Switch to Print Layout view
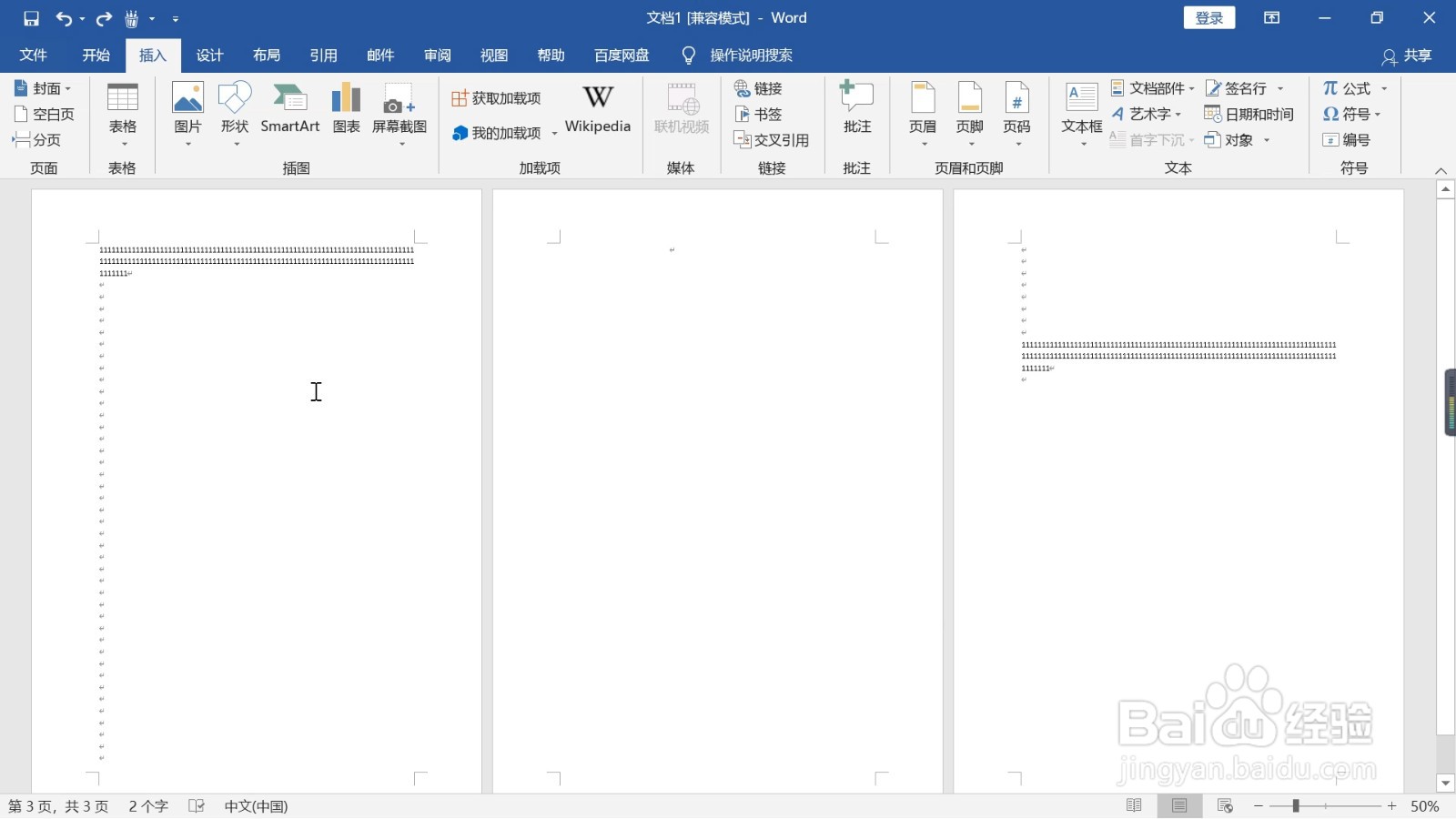 click(1179, 805)
